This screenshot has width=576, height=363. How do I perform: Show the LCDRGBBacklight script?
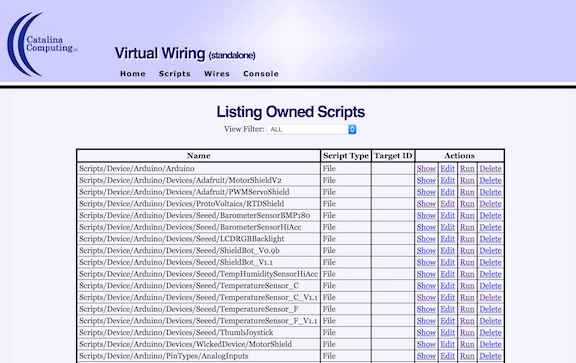[x=426, y=239]
